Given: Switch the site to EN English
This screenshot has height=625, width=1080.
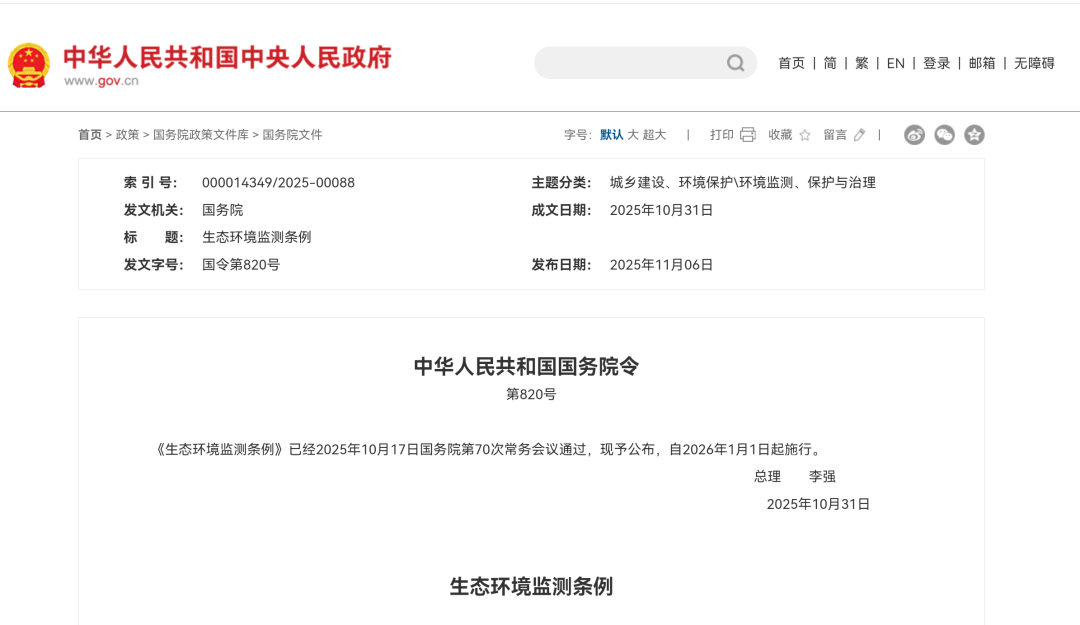Looking at the screenshot, I should click(x=895, y=62).
